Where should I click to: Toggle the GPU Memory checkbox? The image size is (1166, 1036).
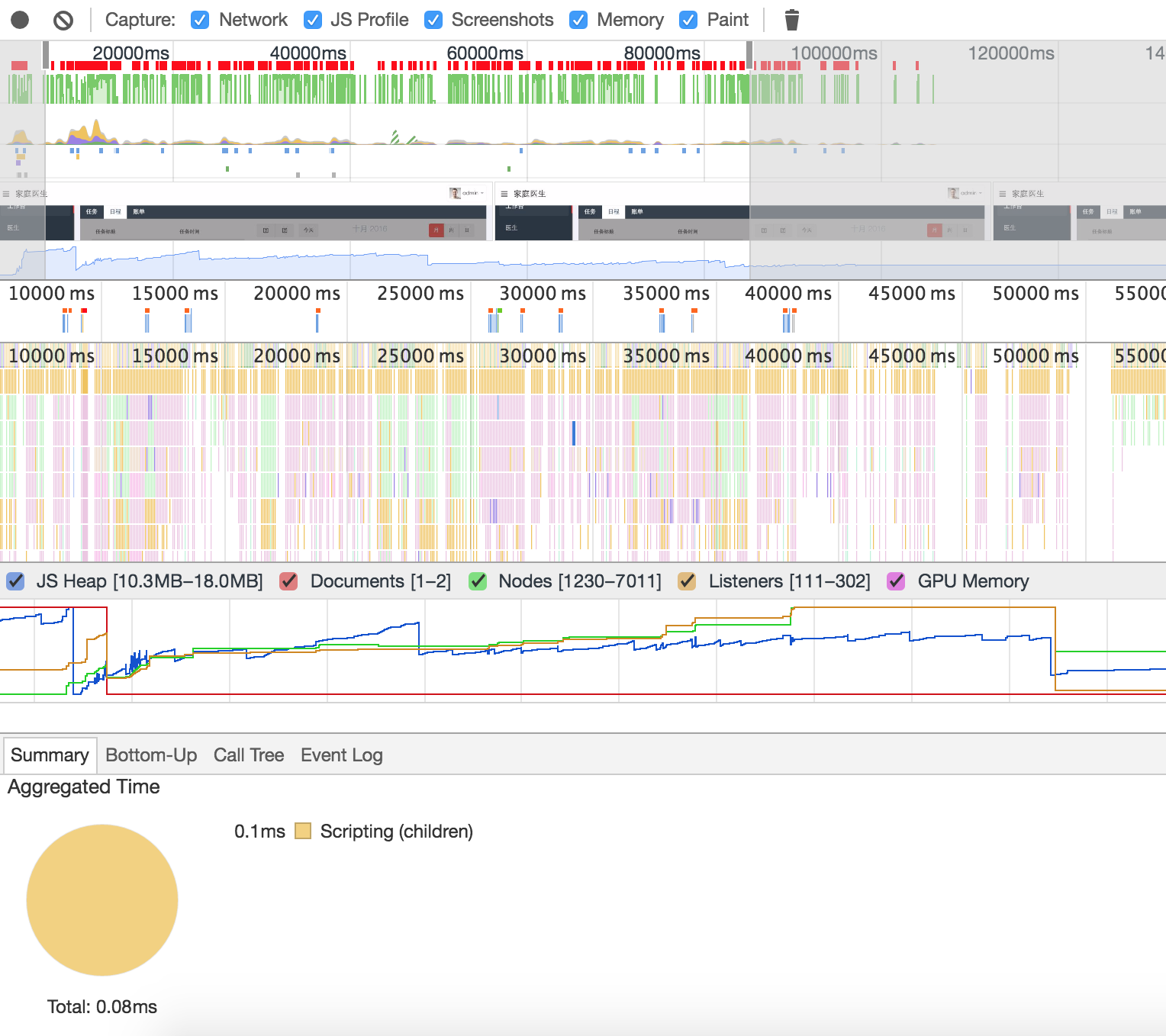pyautogui.click(x=896, y=581)
